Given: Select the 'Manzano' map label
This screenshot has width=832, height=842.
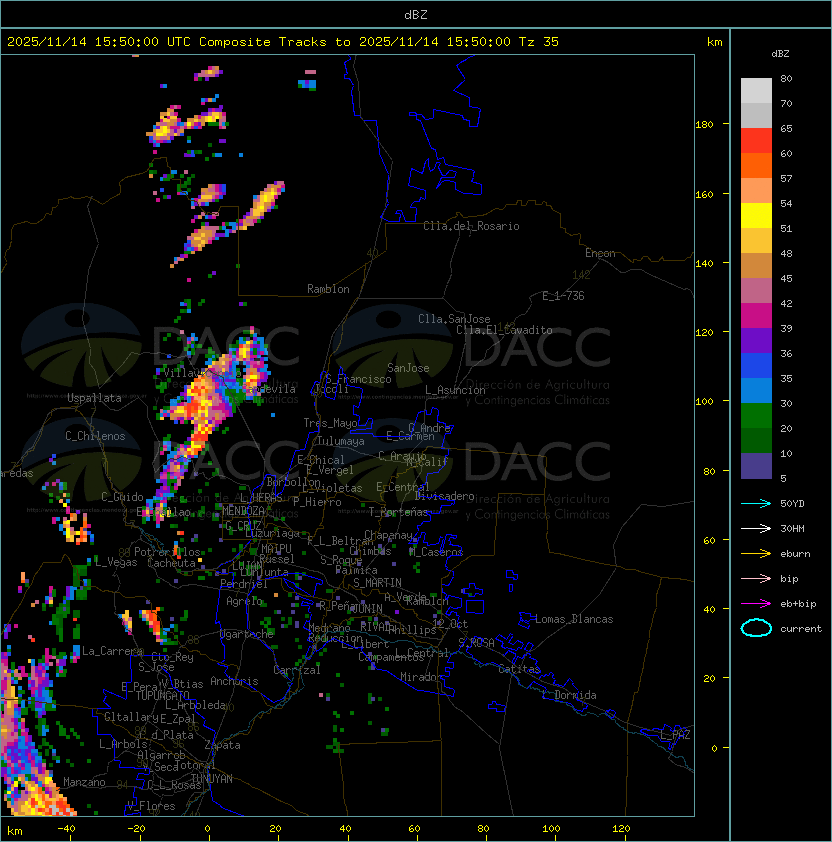Looking at the screenshot, I should coord(84,782).
